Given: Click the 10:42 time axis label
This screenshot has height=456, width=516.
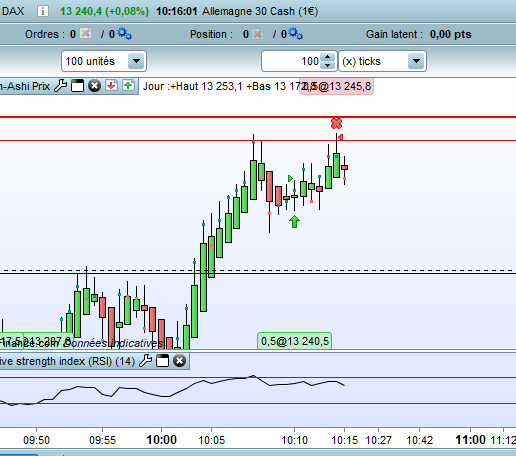Looking at the screenshot, I should [x=420, y=440].
